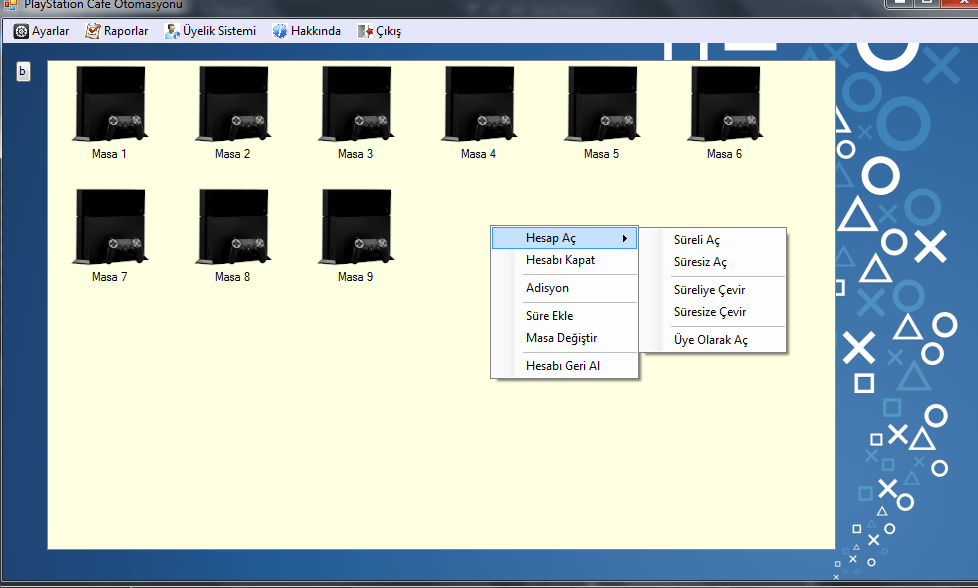Select the Masa 2 console icon
The width and height of the screenshot is (978, 588).
[x=232, y=104]
